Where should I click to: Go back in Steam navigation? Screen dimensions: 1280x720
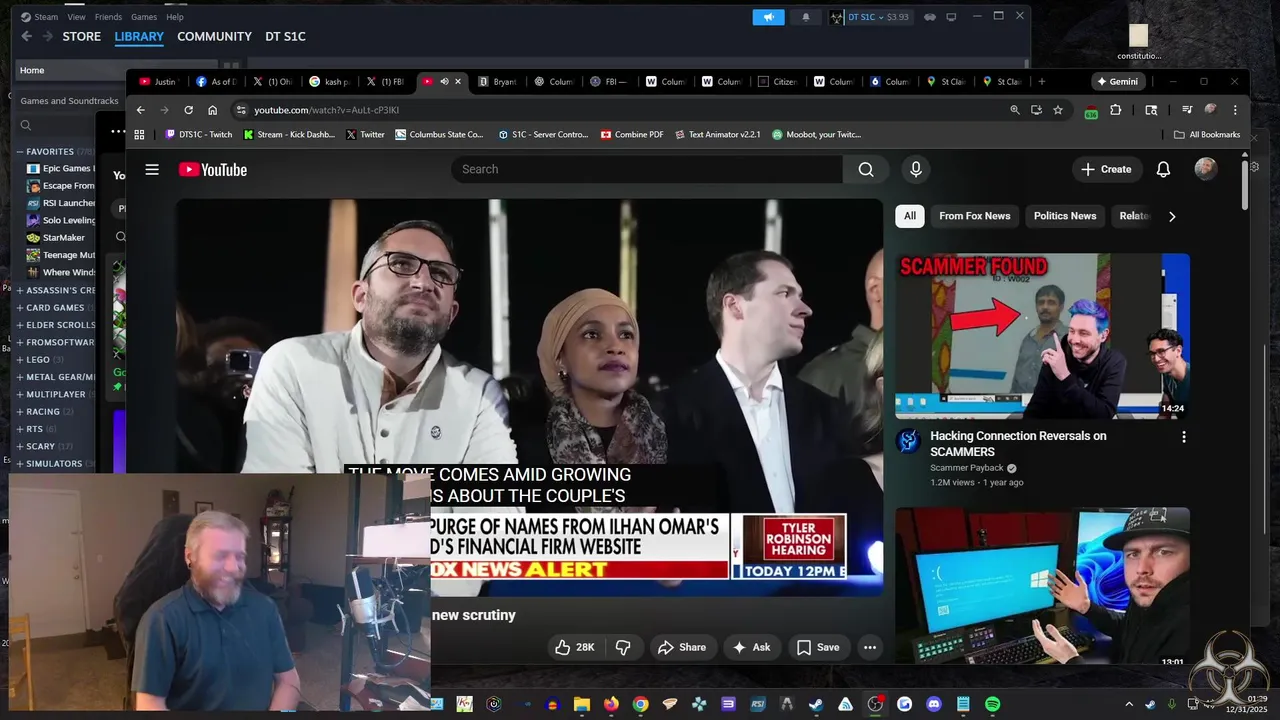(x=27, y=36)
